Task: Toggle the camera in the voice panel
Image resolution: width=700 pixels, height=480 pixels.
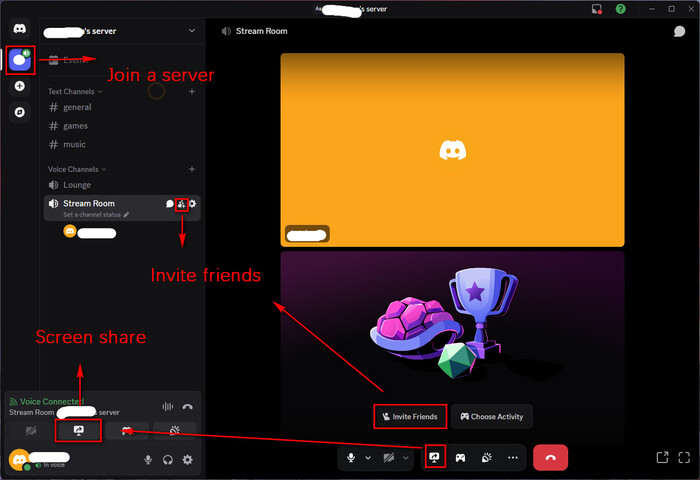Action: click(31, 431)
